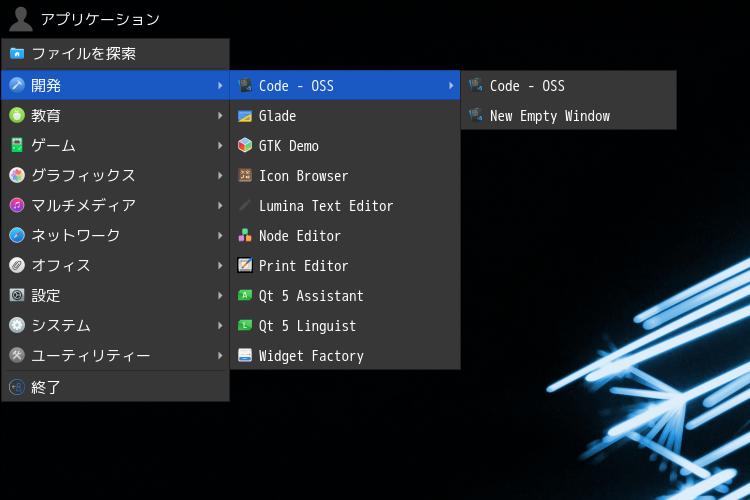Open ファイルを探索 menu entry

tap(115, 54)
